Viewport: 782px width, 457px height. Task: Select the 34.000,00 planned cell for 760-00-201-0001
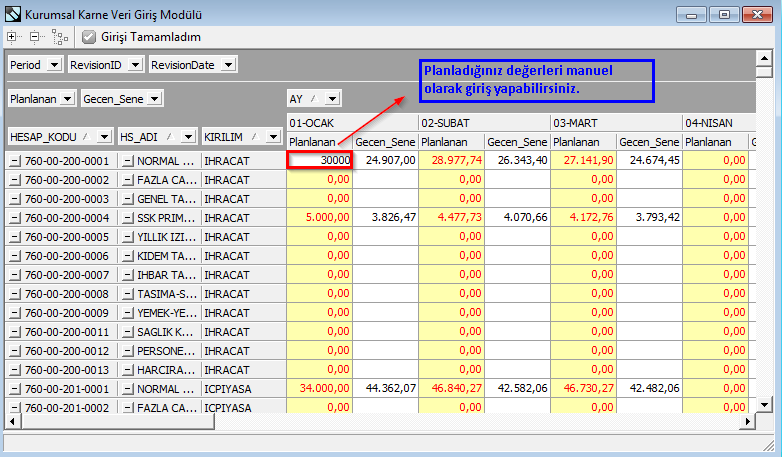click(320, 388)
